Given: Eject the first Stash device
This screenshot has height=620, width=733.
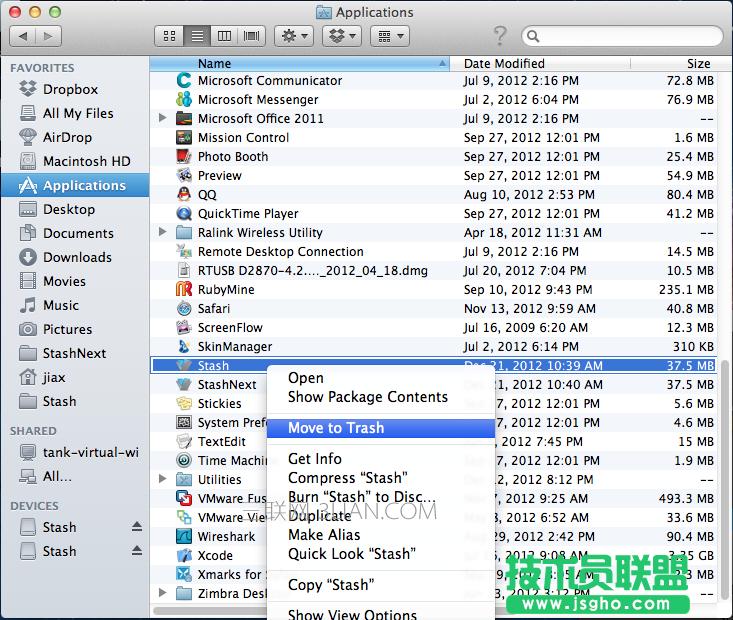Looking at the screenshot, I should (x=137, y=527).
